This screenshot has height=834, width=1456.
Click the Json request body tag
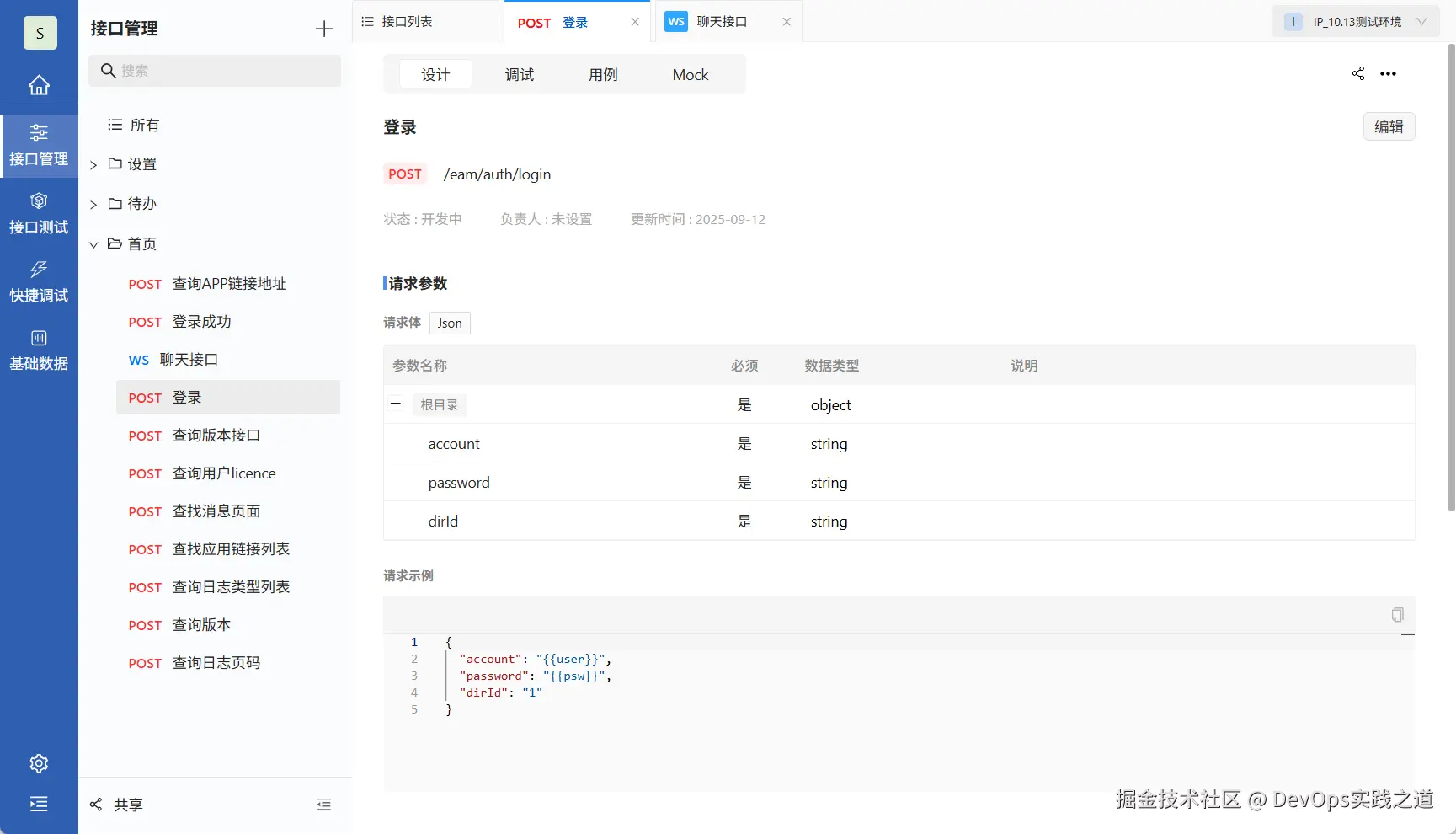(450, 323)
